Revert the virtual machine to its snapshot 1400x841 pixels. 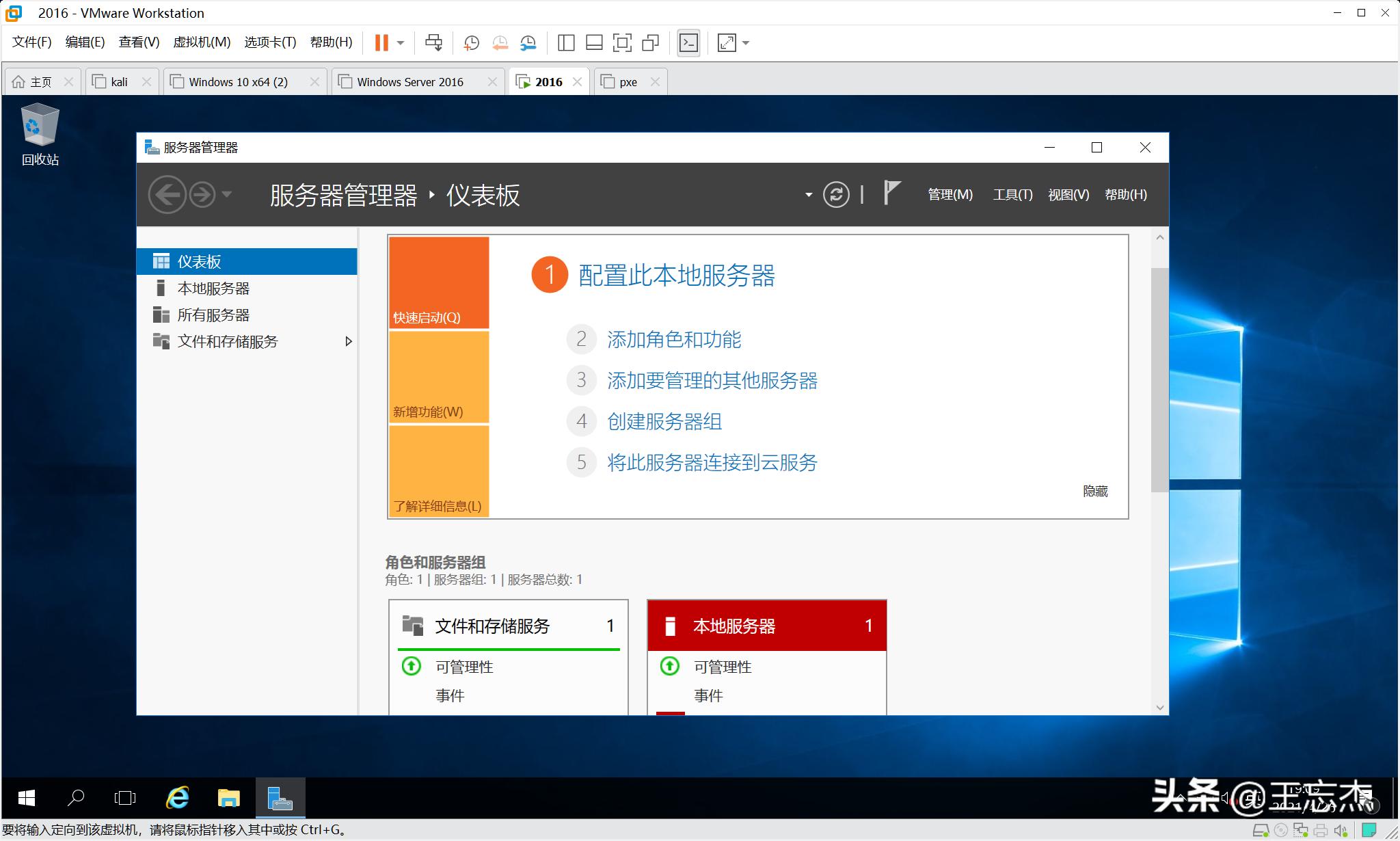(x=500, y=42)
